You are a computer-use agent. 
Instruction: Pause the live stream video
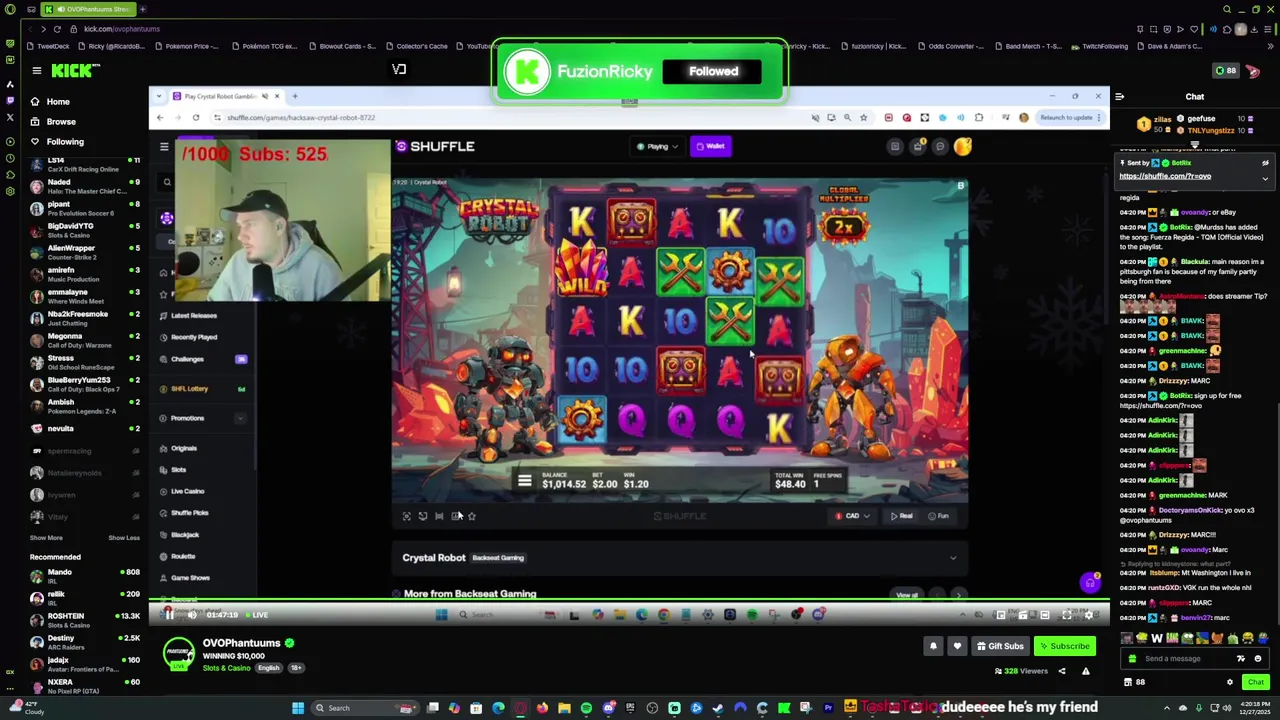pyautogui.click(x=169, y=615)
